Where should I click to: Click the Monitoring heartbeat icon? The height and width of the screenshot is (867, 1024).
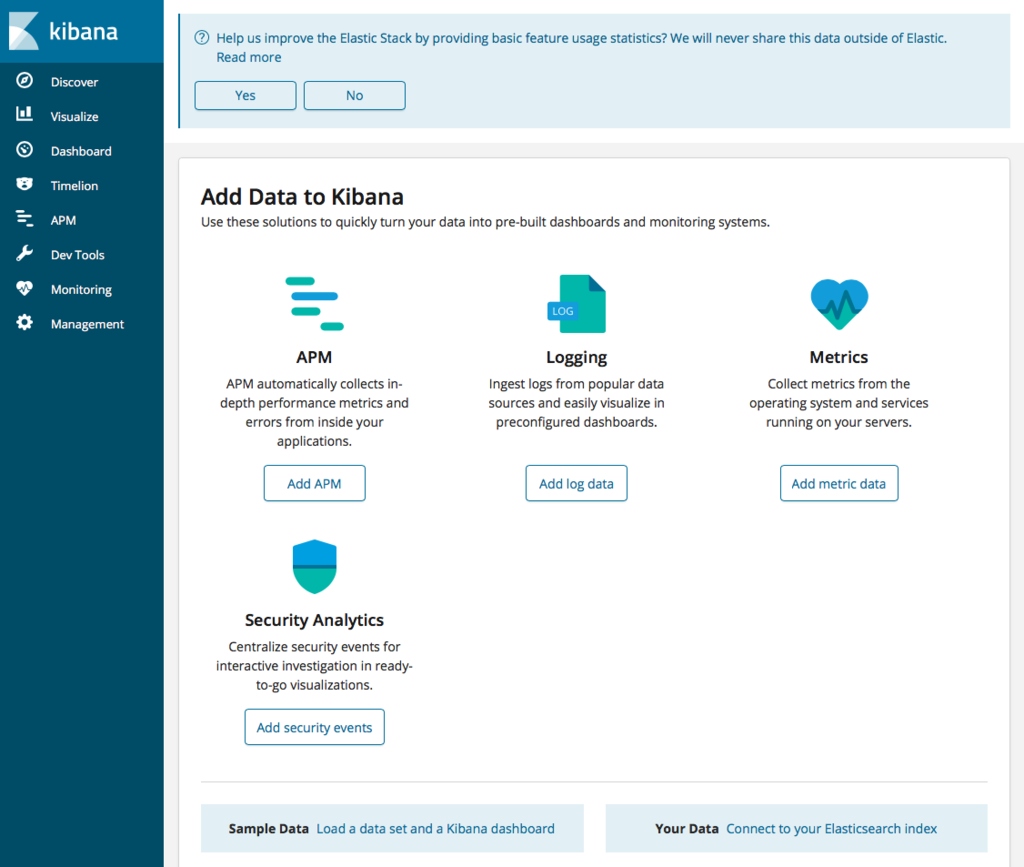pos(24,288)
